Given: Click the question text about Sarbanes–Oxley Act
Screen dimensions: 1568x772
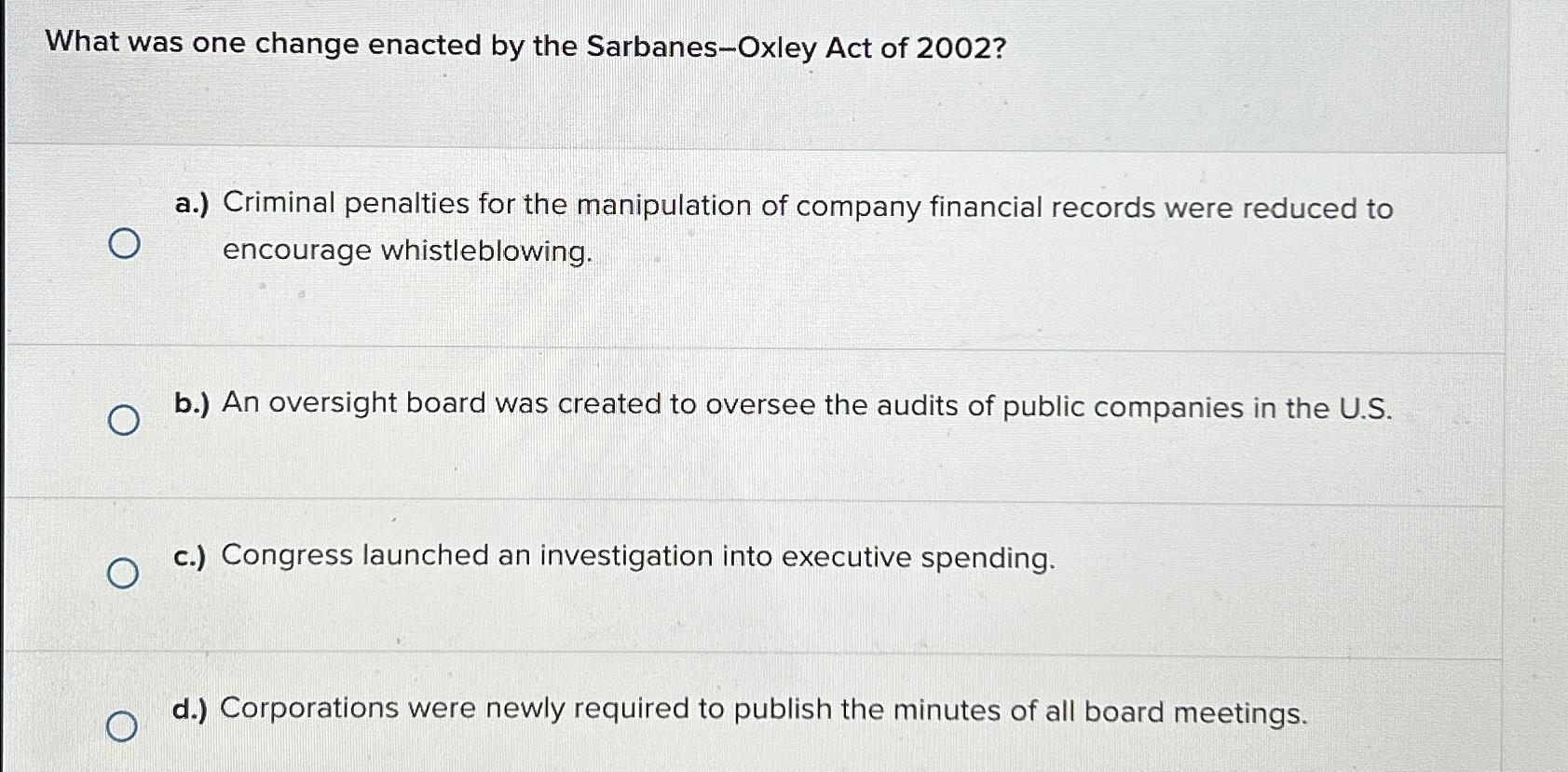Looking at the screenshot, I should 526,45.
